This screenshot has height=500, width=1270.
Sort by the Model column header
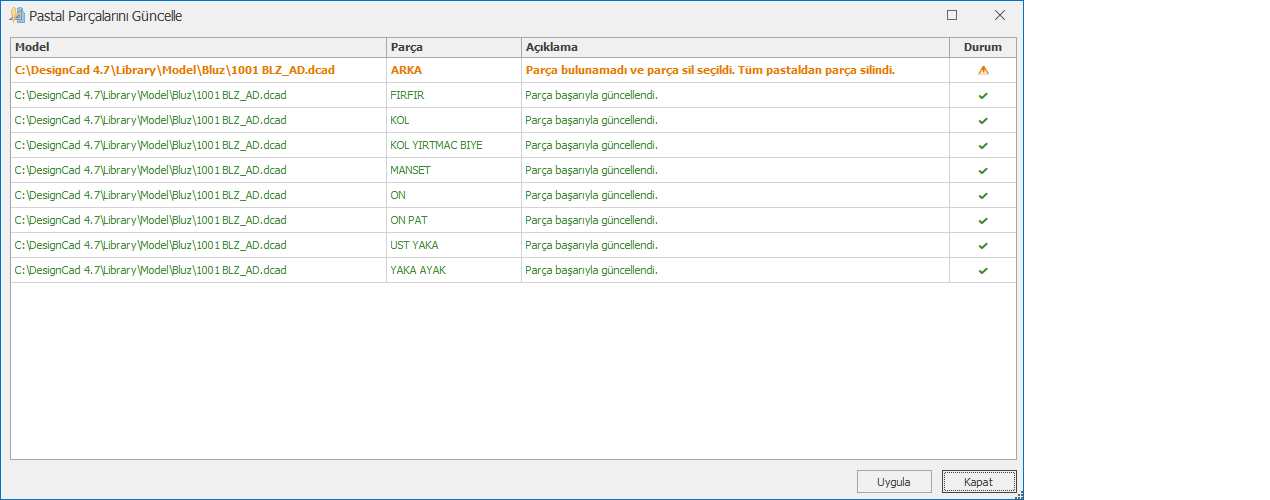click(198, 47)
